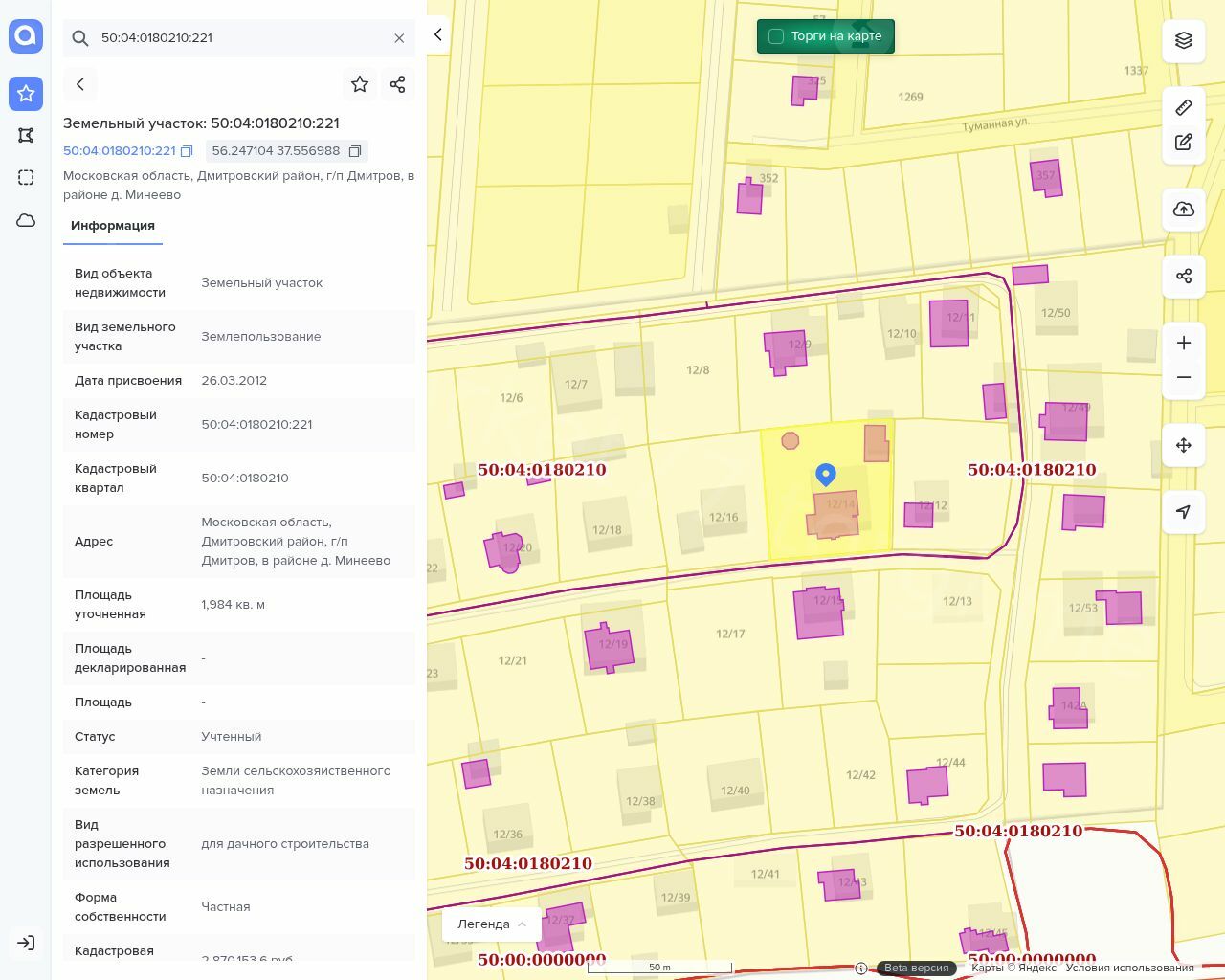Zoom out on the map
Image resolution: width=1225 pixels, height=980 pixels.
tap(1184, 377)
